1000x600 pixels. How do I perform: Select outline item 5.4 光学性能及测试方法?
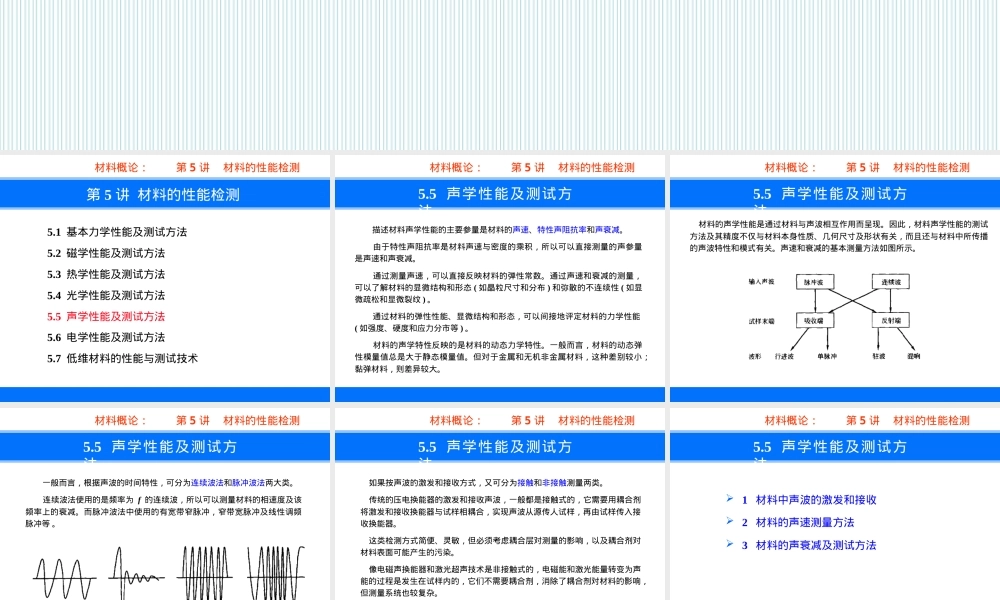[x=106, y=295]
